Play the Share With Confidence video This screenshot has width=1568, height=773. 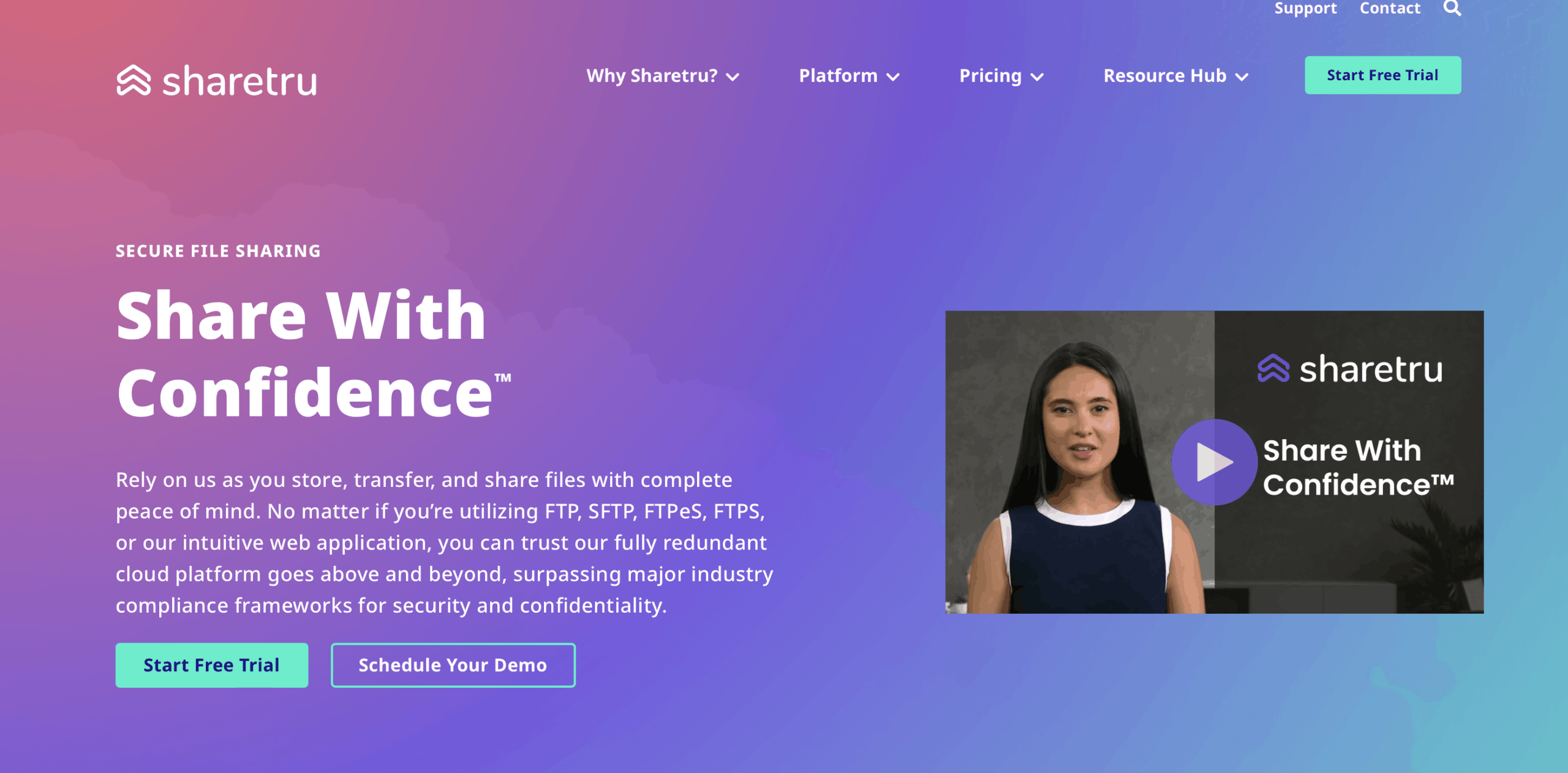1215,462
